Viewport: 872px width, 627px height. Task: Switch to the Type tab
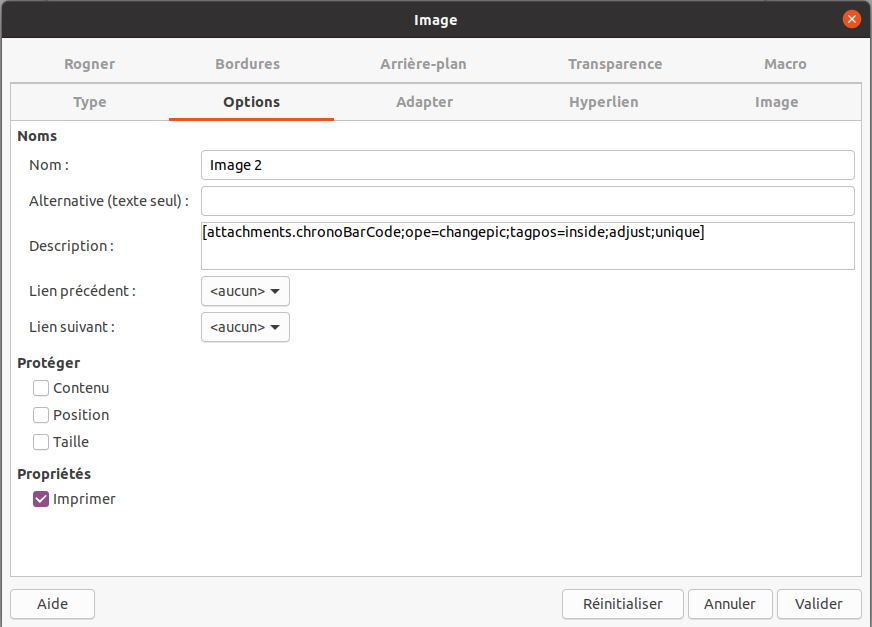tap(90, 102)
